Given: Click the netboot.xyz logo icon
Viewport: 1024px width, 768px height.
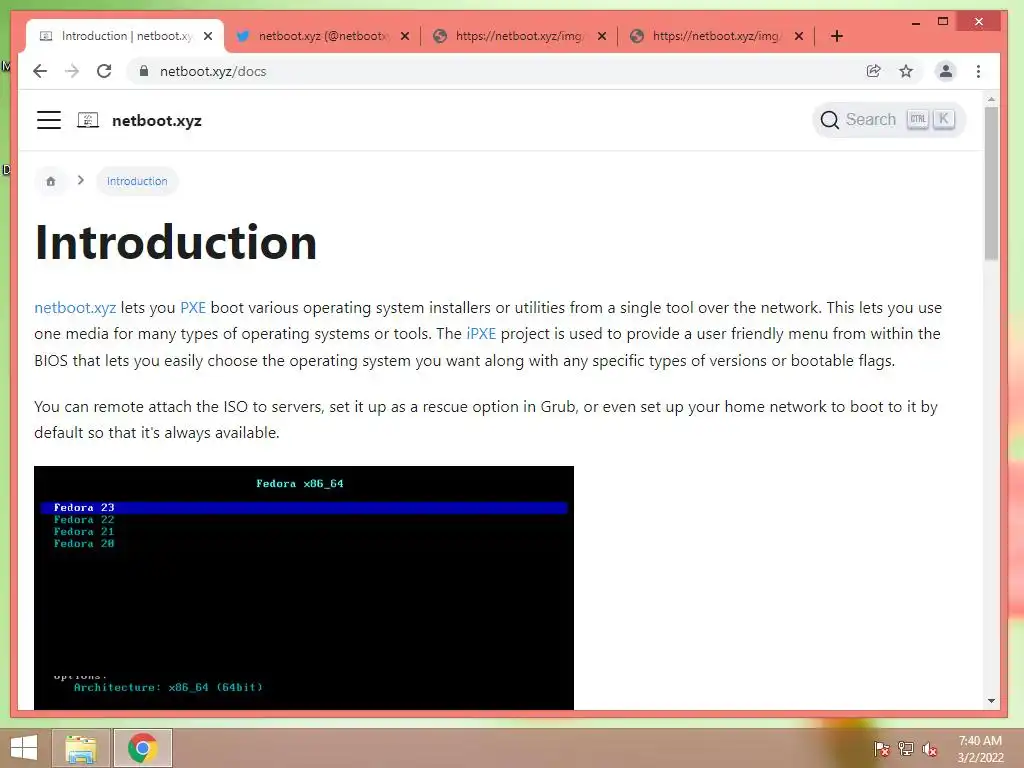Looking at the screenshot, I should (x=88, y=120).
